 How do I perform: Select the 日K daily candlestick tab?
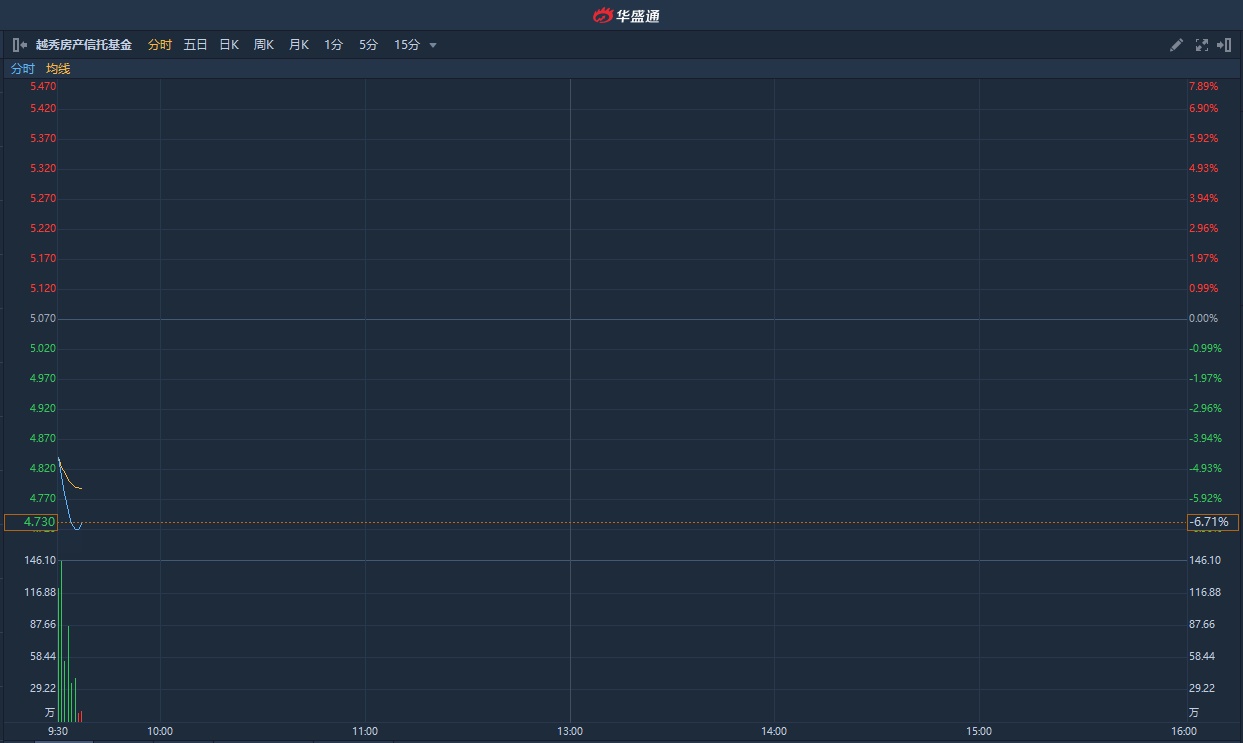229,45
